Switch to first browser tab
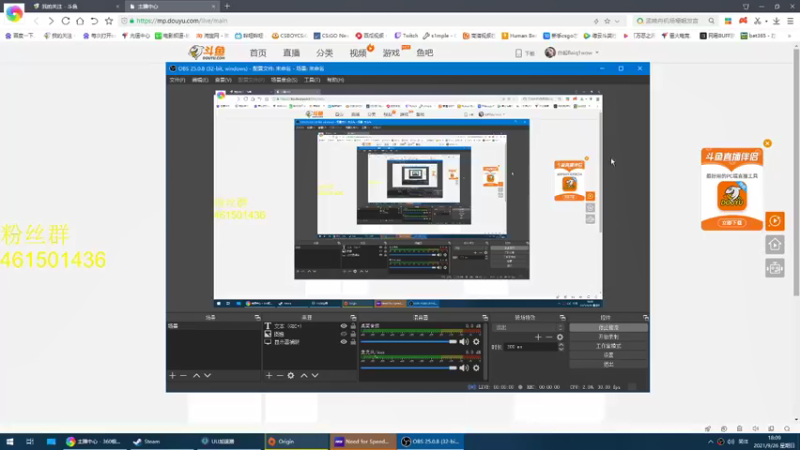This screenshot has width=800, height=450. pos(76,6)
